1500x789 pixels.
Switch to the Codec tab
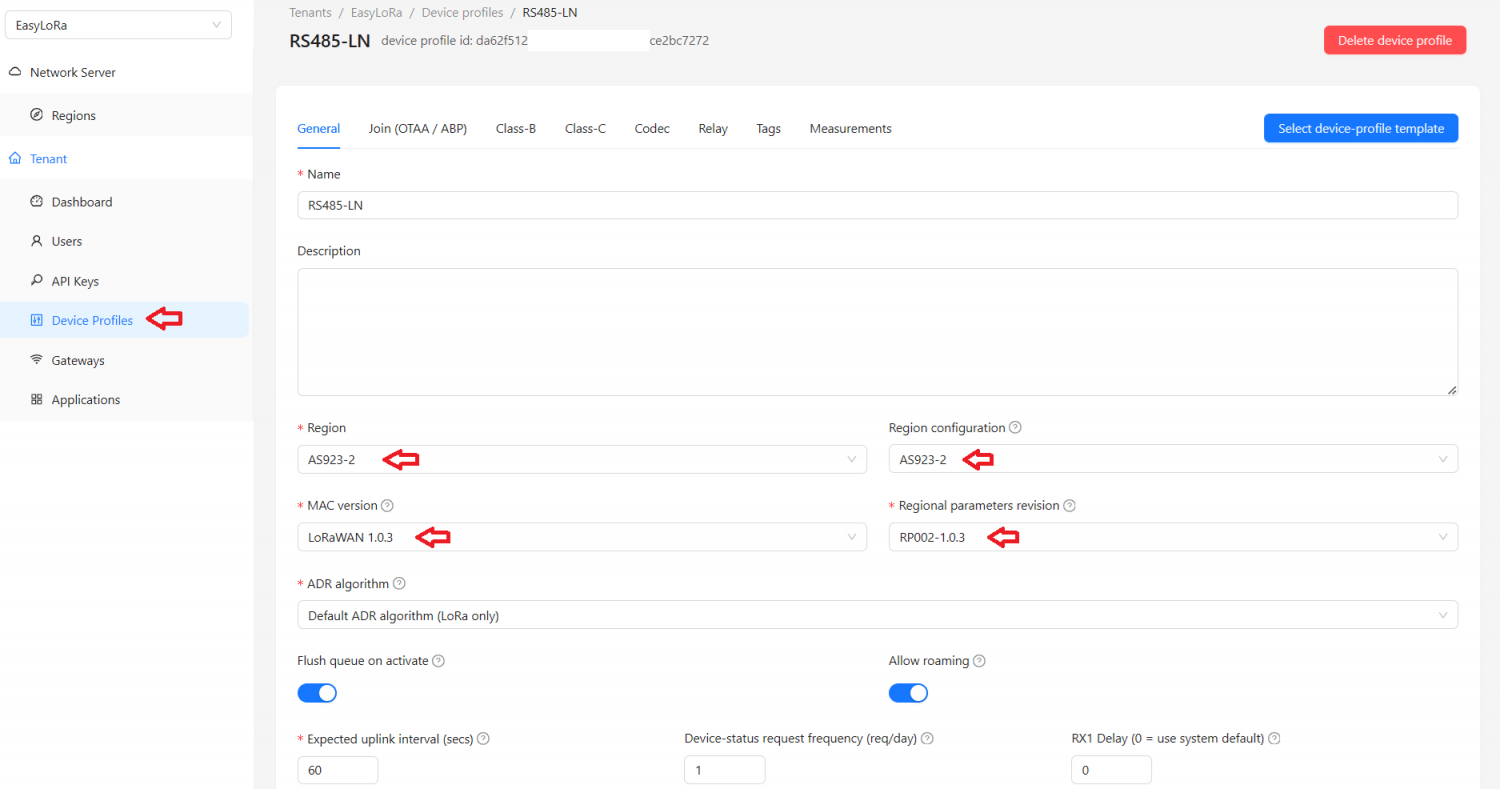click(x=652, y=128)
